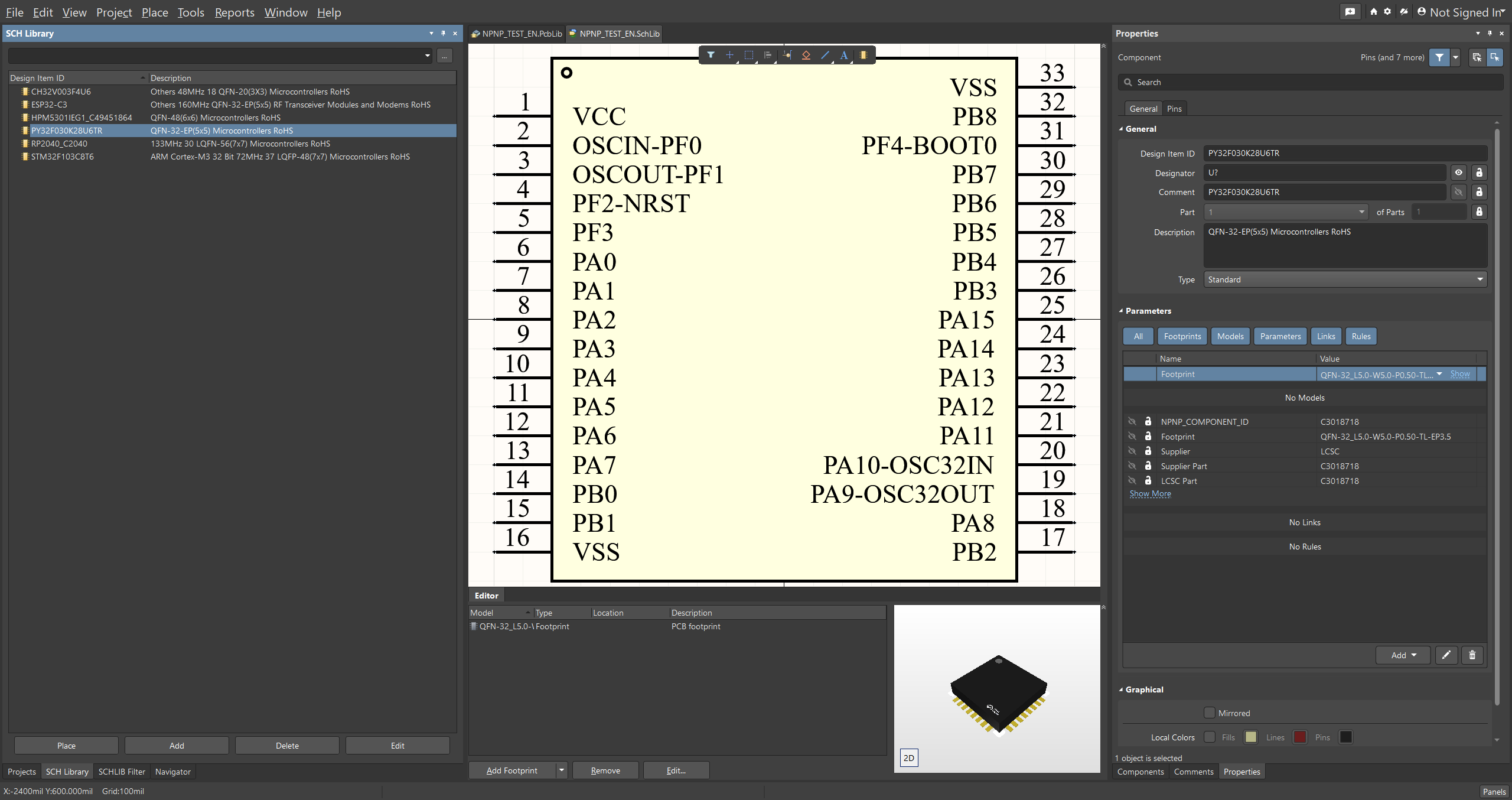Click the Place button in SCH Library
The height and width of the screenshot is (800, 1512).
point(66,745)
